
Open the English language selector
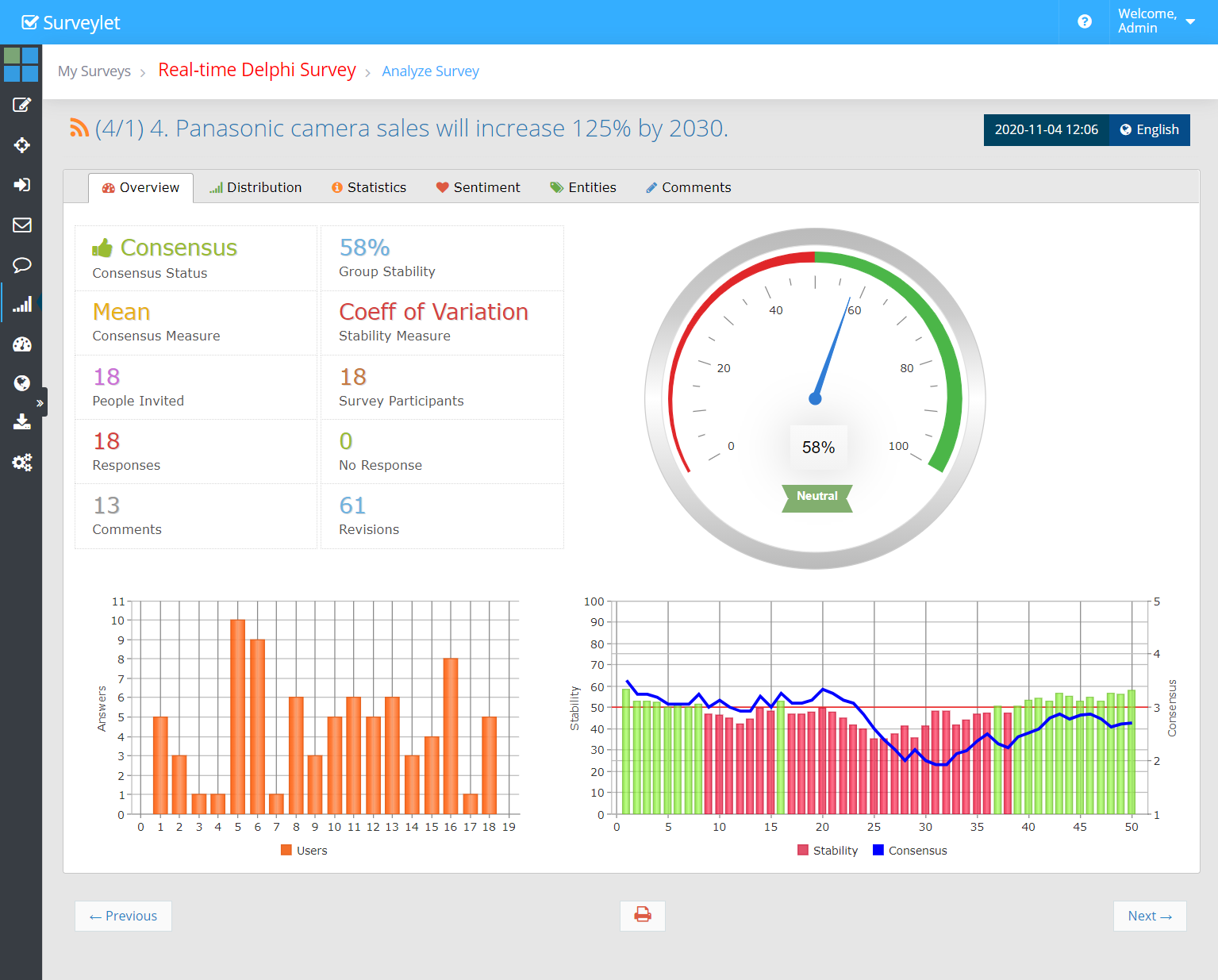coord(1149,130)
